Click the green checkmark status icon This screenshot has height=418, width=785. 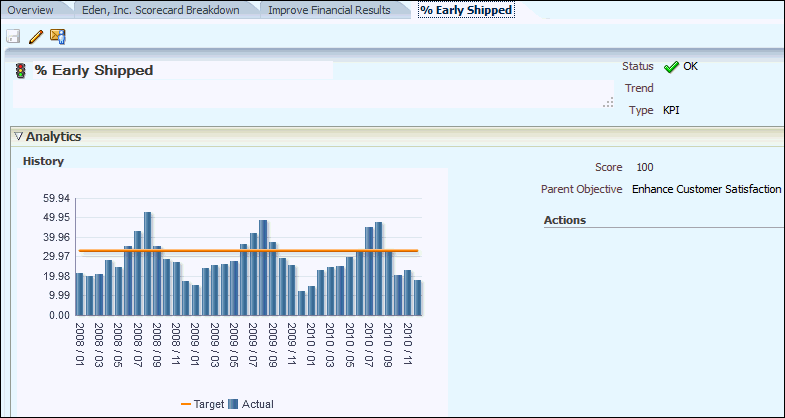click(671, 67)
